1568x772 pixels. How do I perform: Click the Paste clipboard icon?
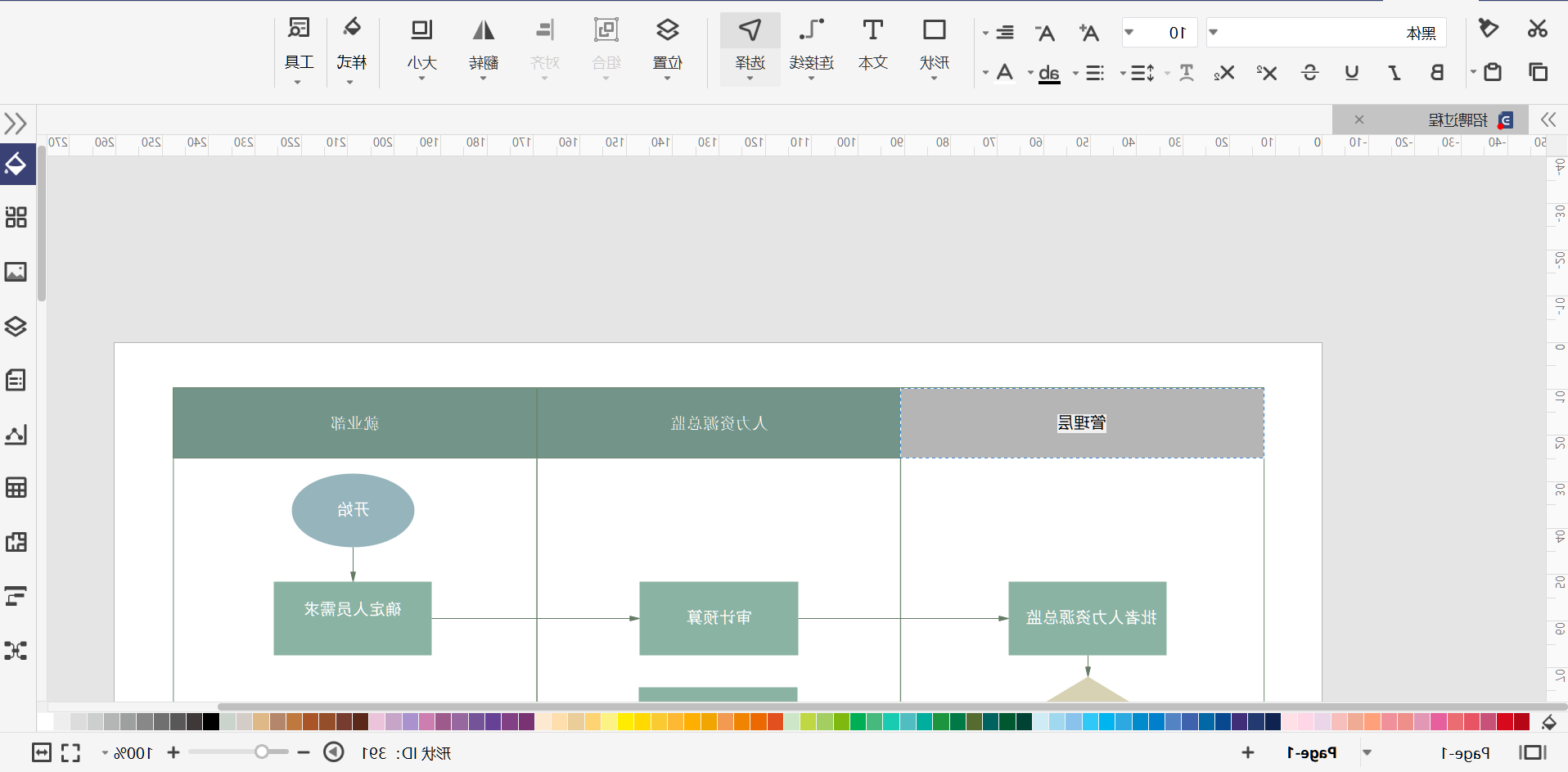pyautogui.click(x=1493, y=72)
